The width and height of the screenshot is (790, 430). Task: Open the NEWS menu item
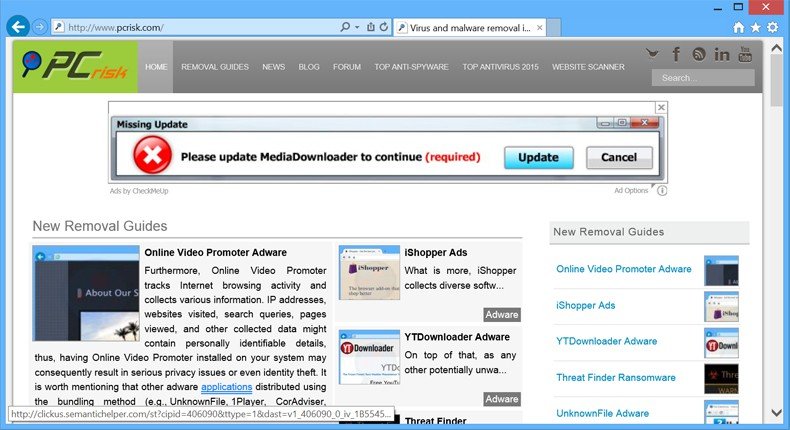(274, 67)
